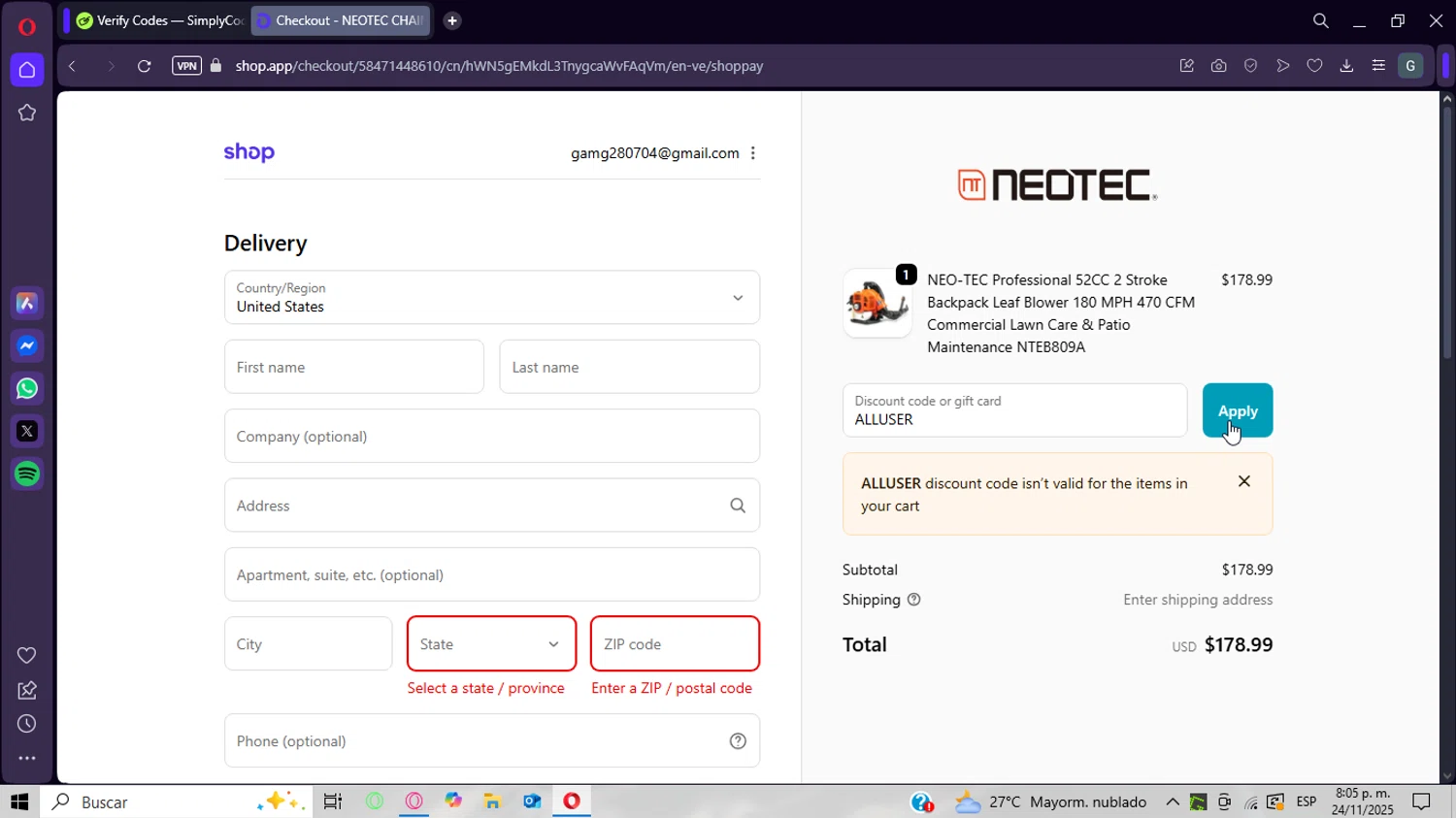The image size is (1456, 818).
Task: Show shipping info question mark icon
Action: 913,600
